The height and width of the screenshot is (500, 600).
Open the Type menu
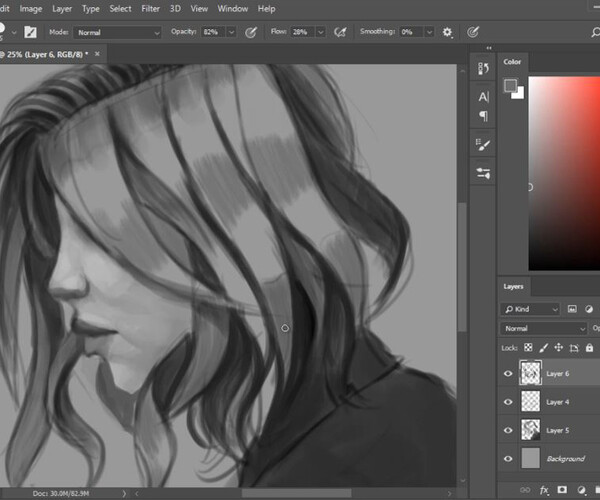(91, 9)
